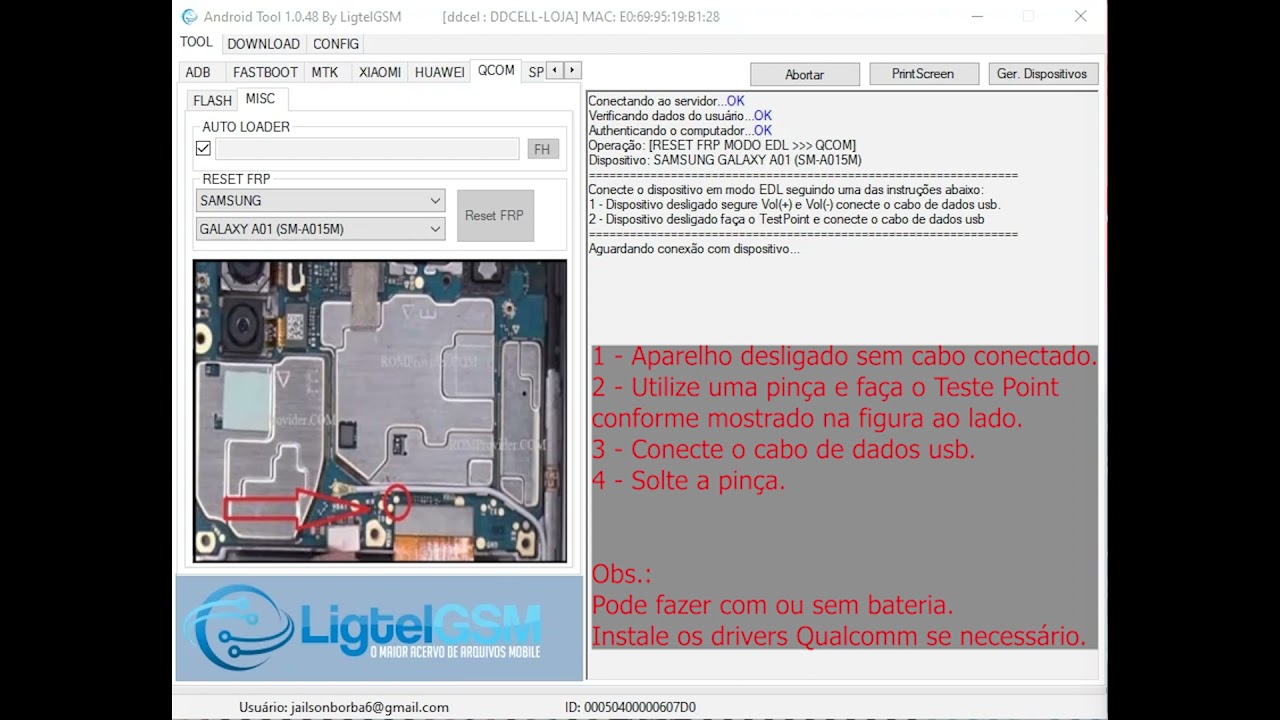Click the AUTO LOADER path input field
The width and height of the screenshot is (1280, 720).
coord(367,149)
